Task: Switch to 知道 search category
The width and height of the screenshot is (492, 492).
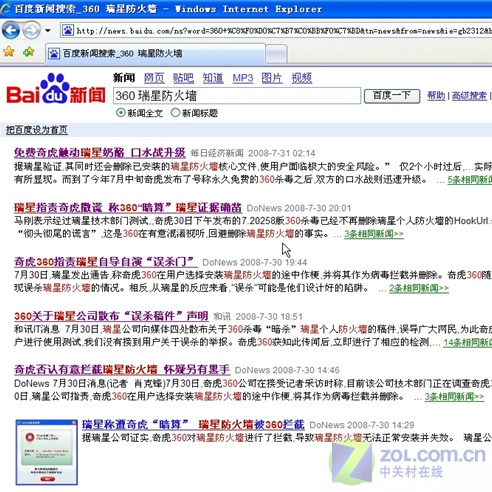Action: pos(213,78)
